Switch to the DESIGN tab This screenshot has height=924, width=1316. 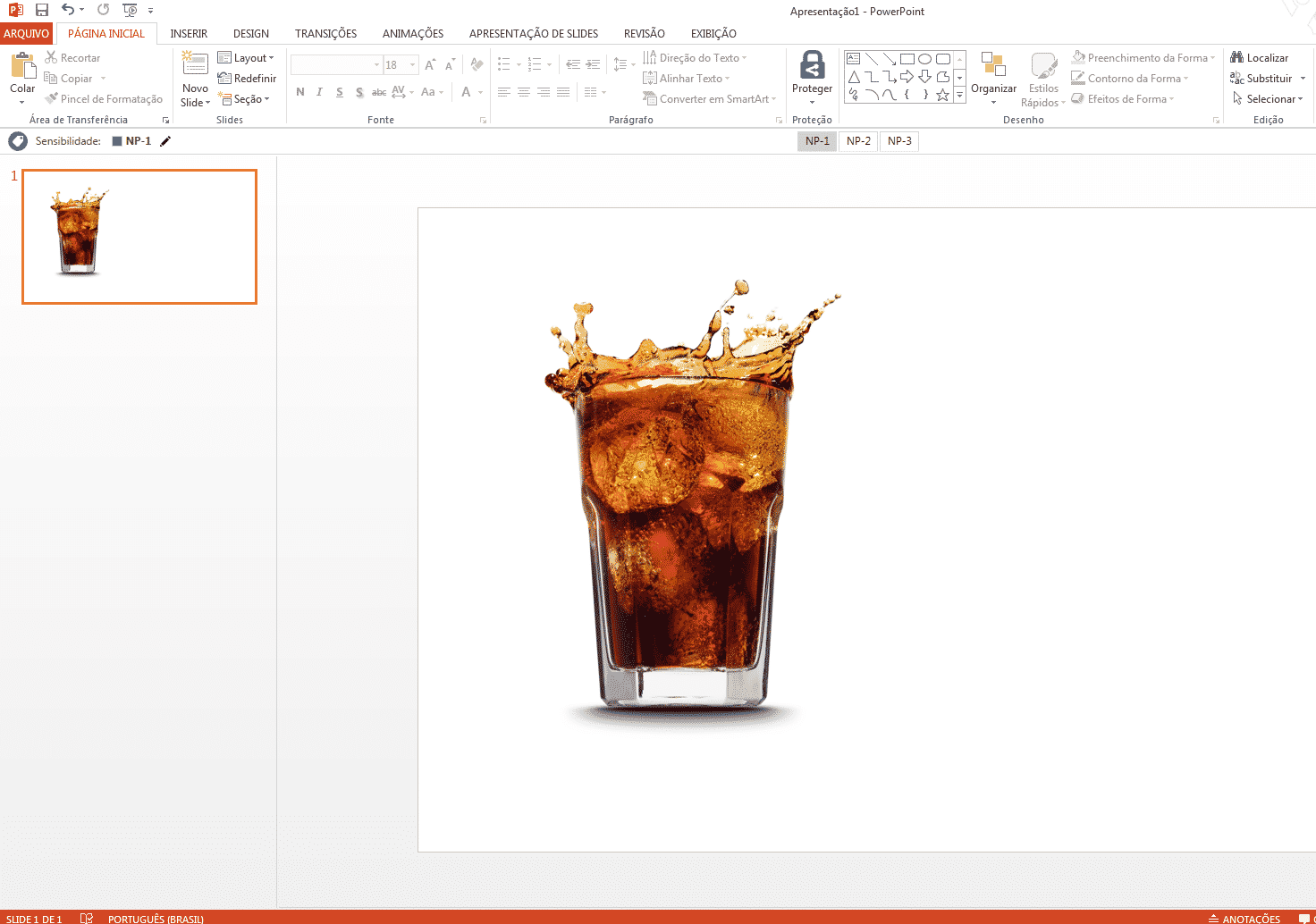click(251, 33)
